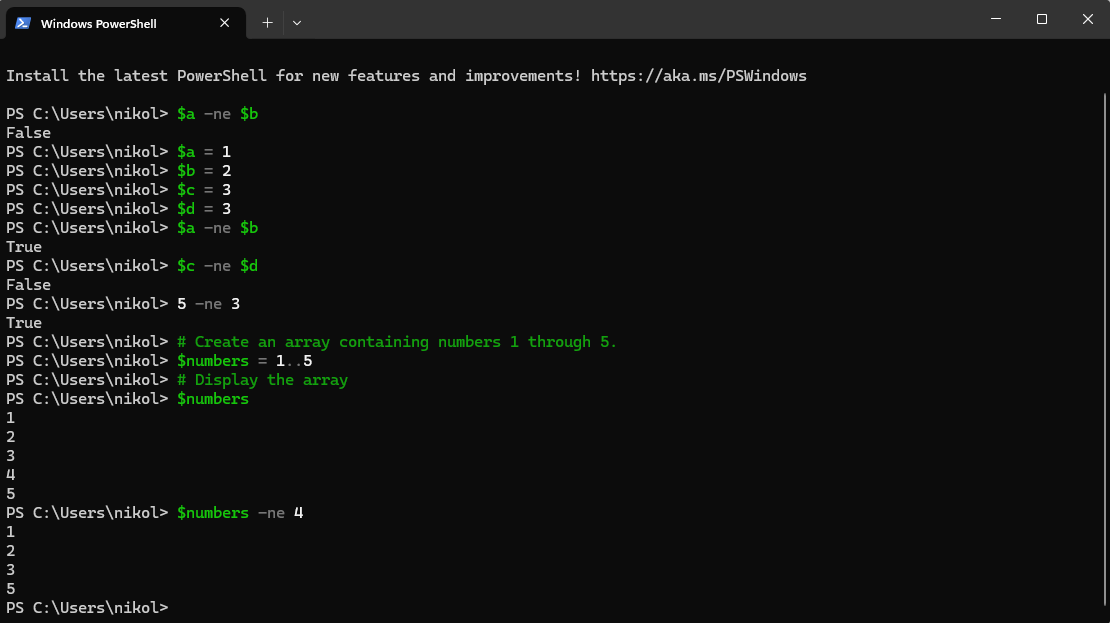Viewport: 1110px width, 623px height.
Task: Click the '# Display the array' comment
Action: coord(263,380)
